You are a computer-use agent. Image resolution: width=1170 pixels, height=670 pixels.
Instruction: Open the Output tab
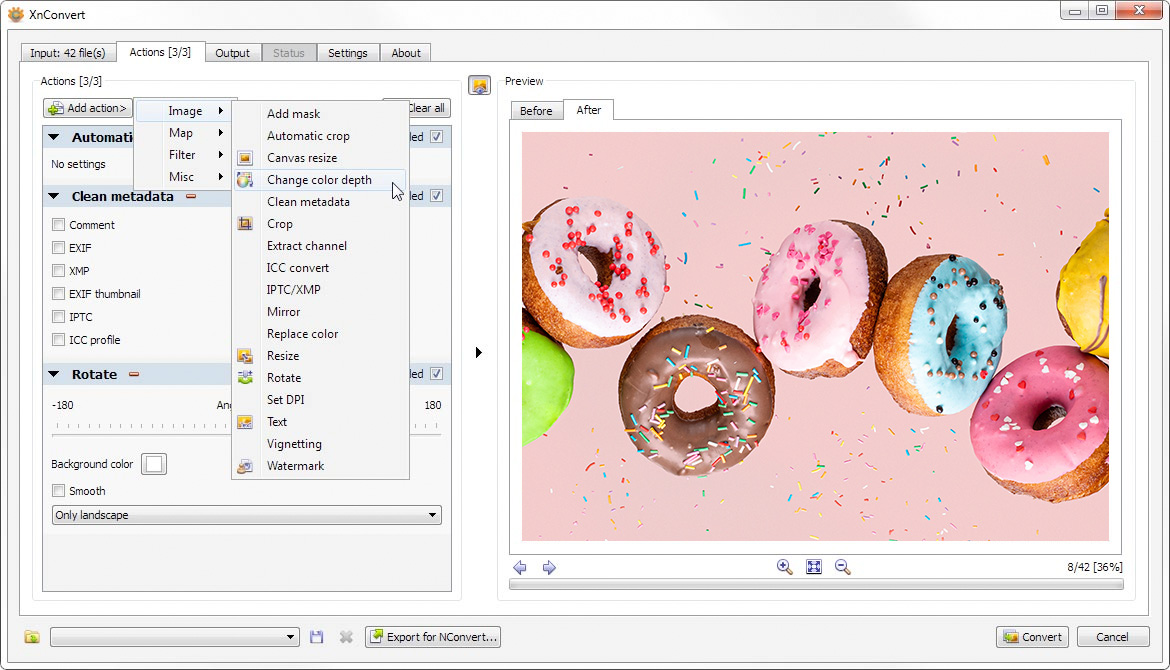233,53
